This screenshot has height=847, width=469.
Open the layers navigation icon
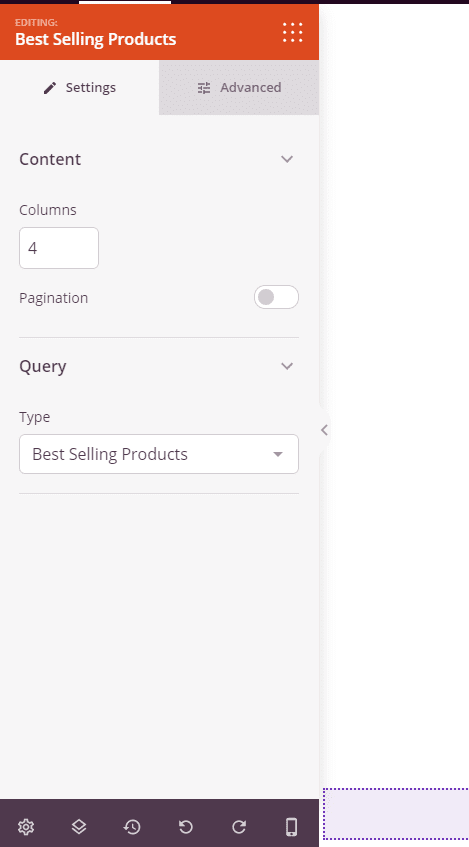[79, 826]
